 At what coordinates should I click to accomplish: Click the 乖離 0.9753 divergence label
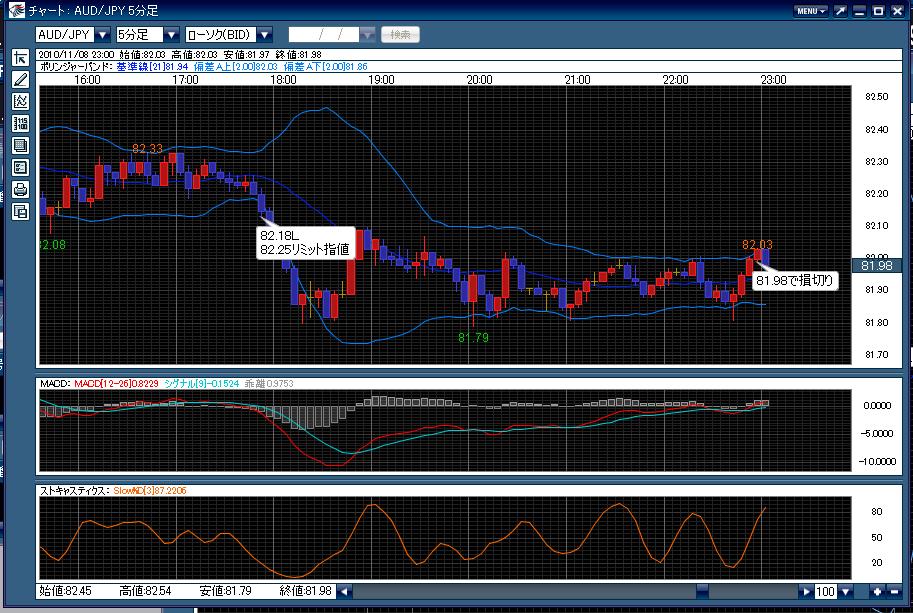pyautogui.click(x=269, y=384)
